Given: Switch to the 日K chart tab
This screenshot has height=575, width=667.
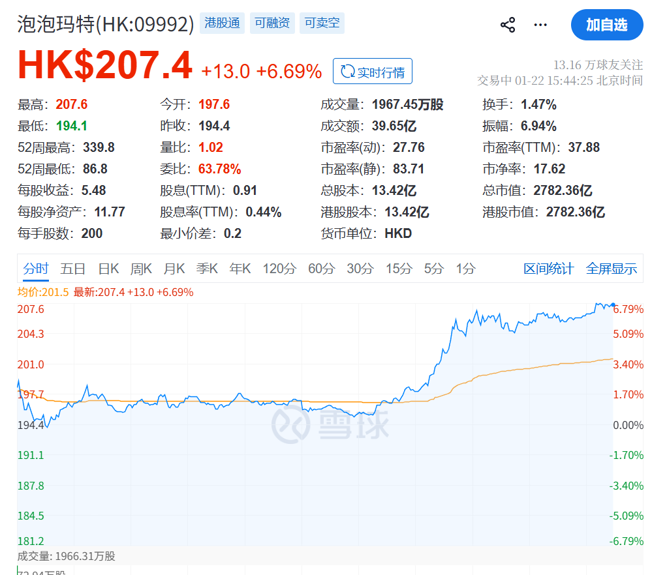Looking at the screenshot, I should coord(108,268).
